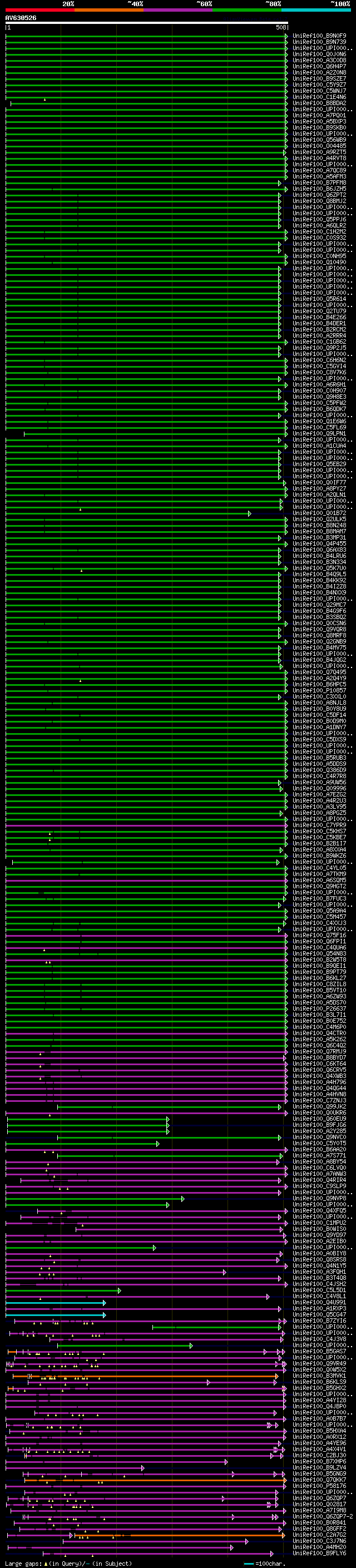Select the query label AV630526
The height and width of the screenshot is (1568, 356).
point(21,18)
